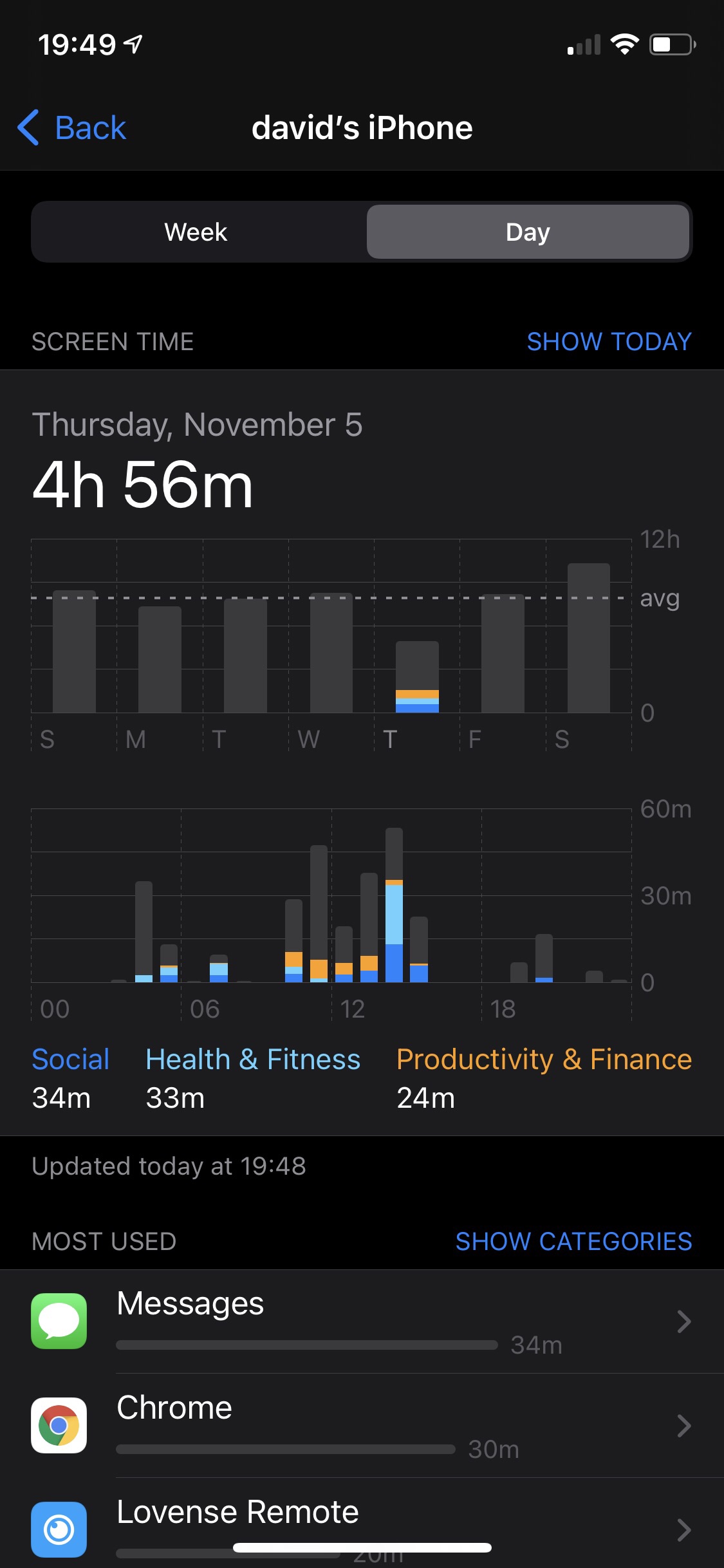Tap the Chrome app icon
Image resolution: width=724 pixels, height=1568 pixels.
59,1425
